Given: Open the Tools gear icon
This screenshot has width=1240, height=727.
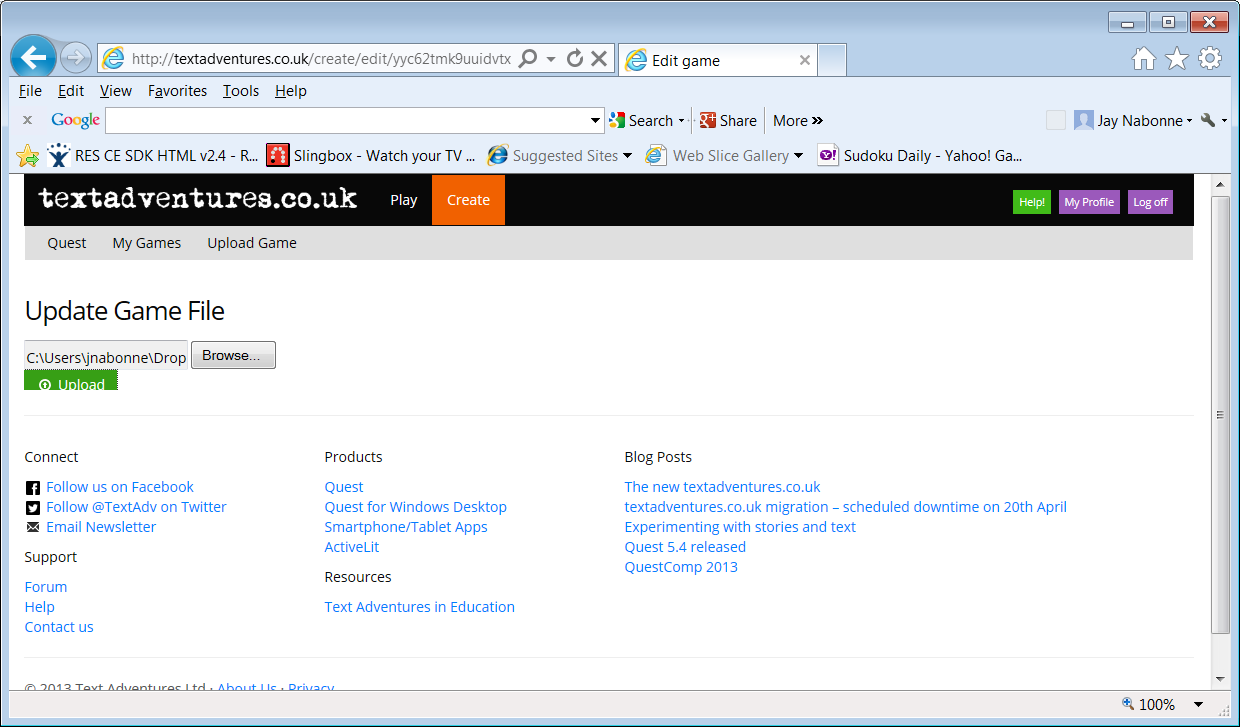Looking at the screenshot, I should point(1210,60).
